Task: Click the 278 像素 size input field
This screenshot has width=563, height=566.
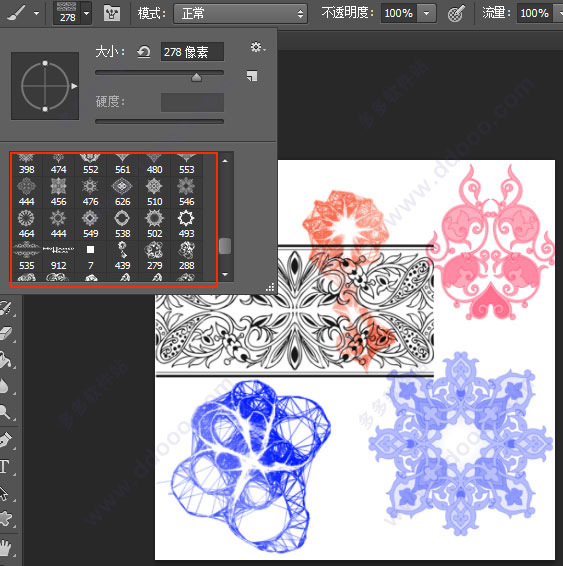Action: 192,52
